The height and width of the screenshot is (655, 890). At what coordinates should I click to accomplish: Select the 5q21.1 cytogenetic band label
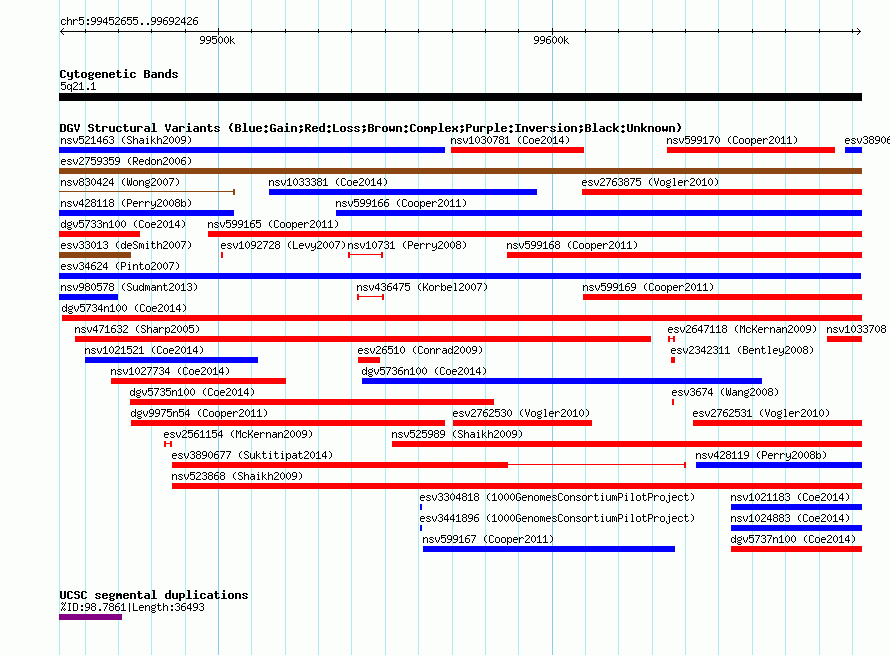(x=78, y=86)
